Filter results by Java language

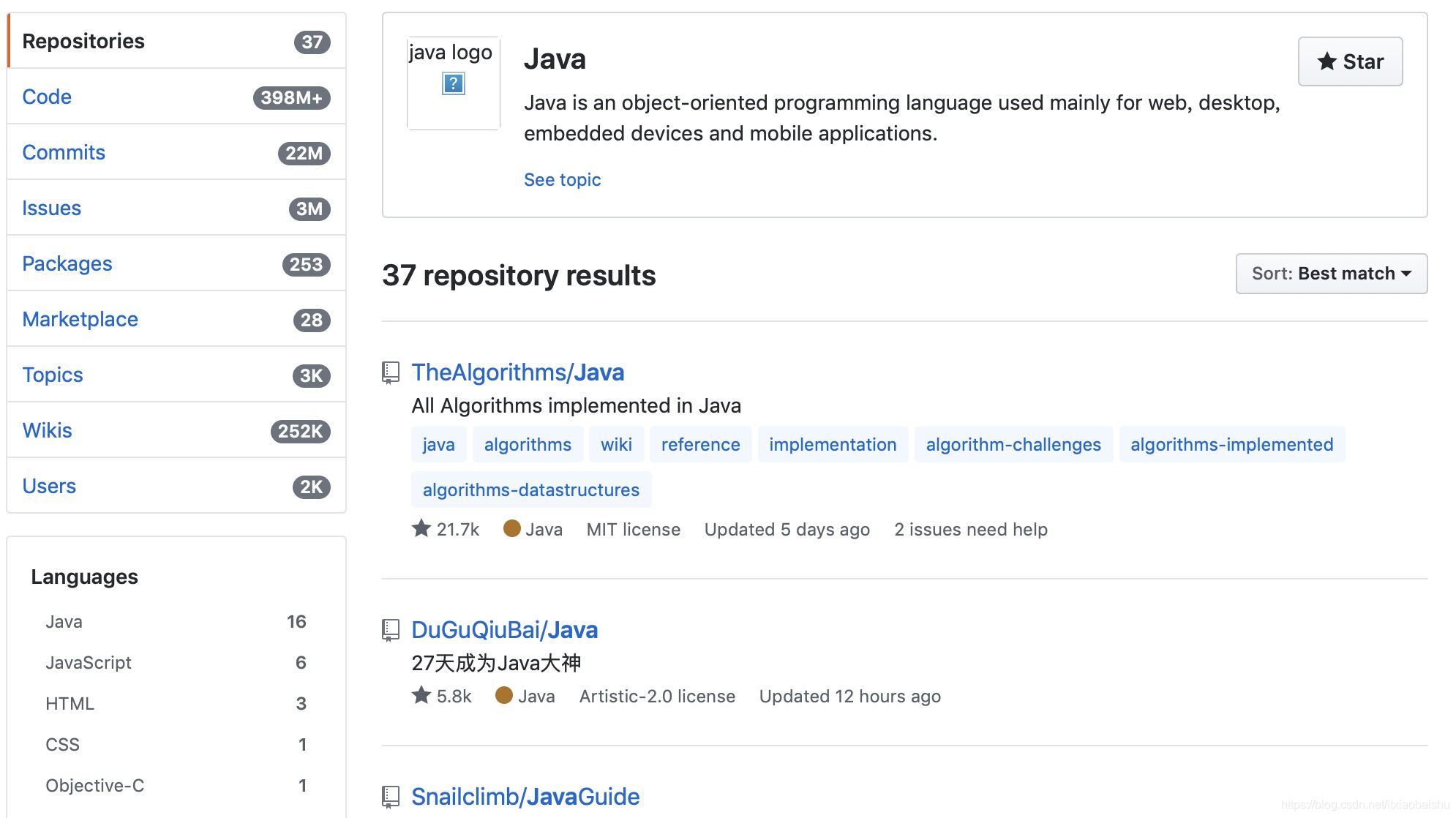pos(176,622)
